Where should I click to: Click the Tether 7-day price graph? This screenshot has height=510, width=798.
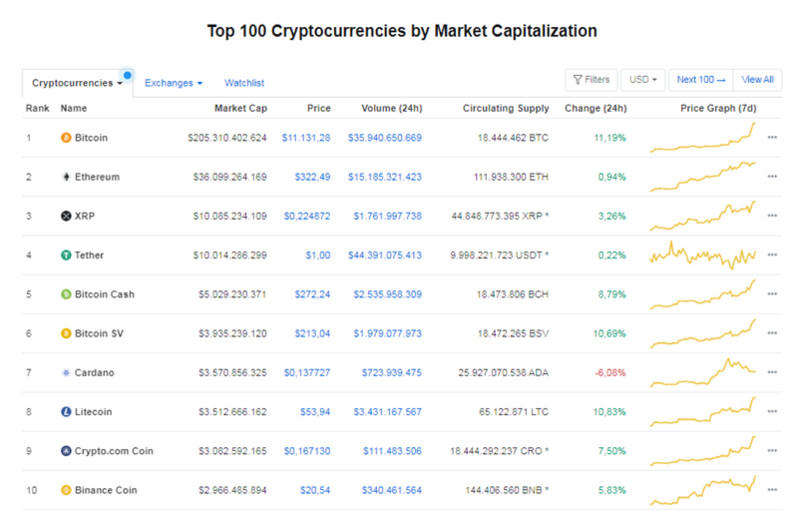click(x=703, y=255)
